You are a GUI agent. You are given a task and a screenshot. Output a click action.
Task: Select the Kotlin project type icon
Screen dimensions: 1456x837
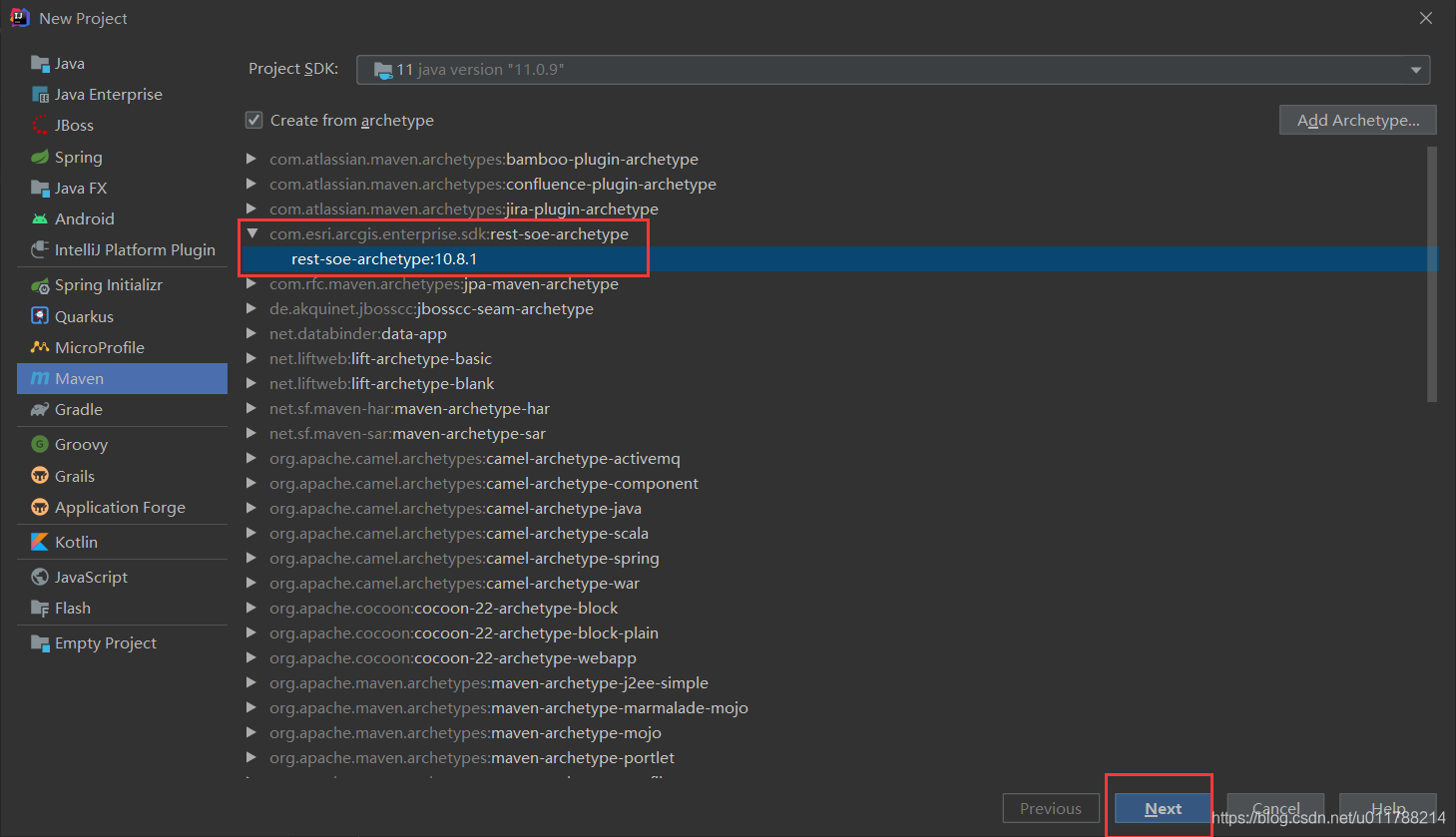click(x=40, y=541)
